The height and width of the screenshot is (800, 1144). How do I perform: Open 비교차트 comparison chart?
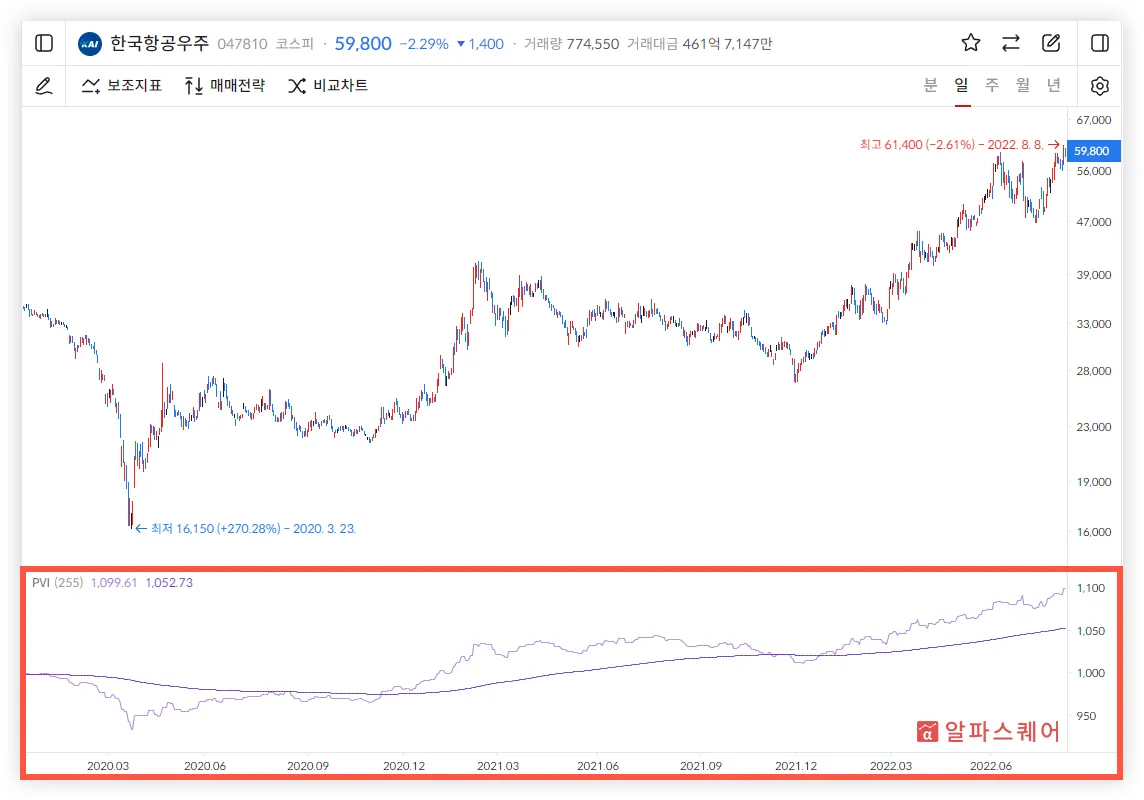click(328, 86)
